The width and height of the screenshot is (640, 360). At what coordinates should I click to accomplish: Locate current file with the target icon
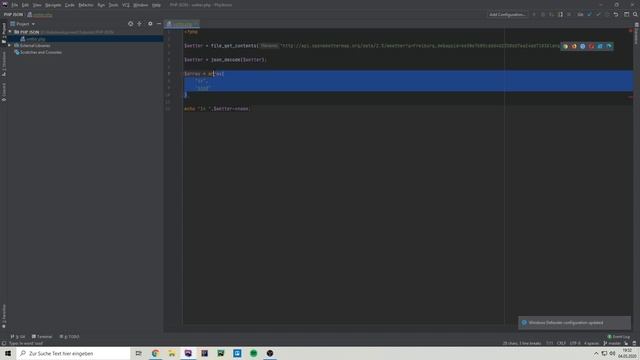(131, 24)
